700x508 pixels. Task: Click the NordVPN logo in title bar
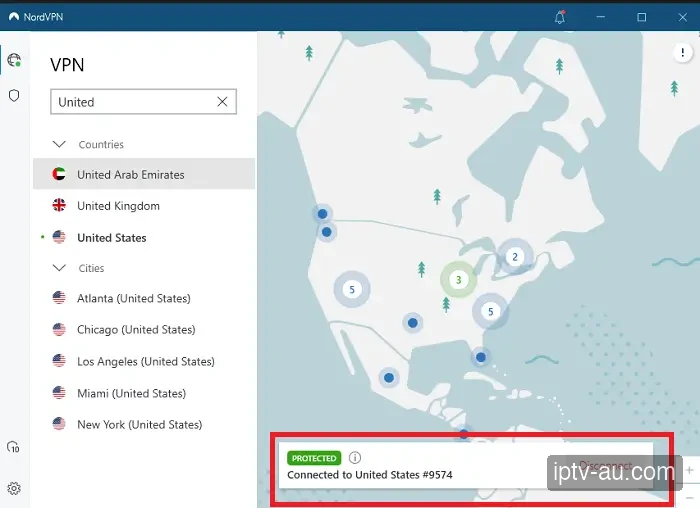14,17
